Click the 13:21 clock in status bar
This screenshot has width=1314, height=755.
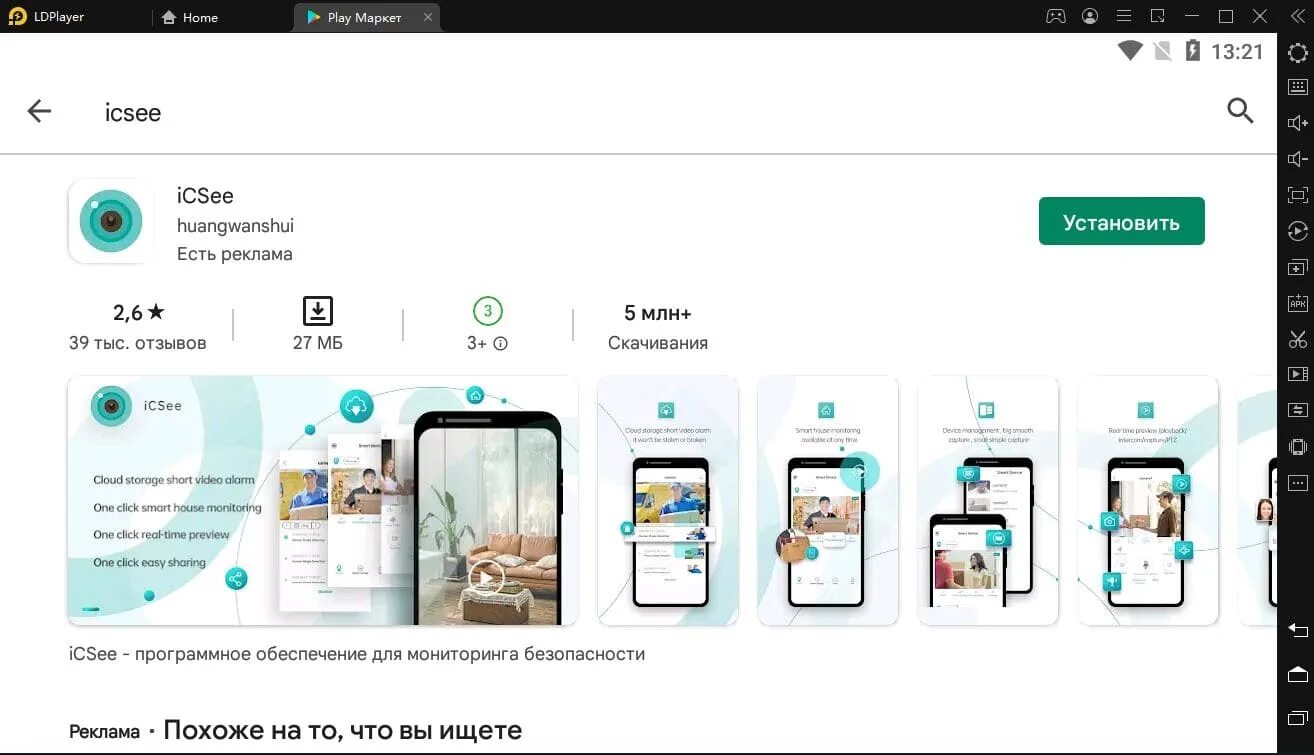click(x=1238, y=52)
